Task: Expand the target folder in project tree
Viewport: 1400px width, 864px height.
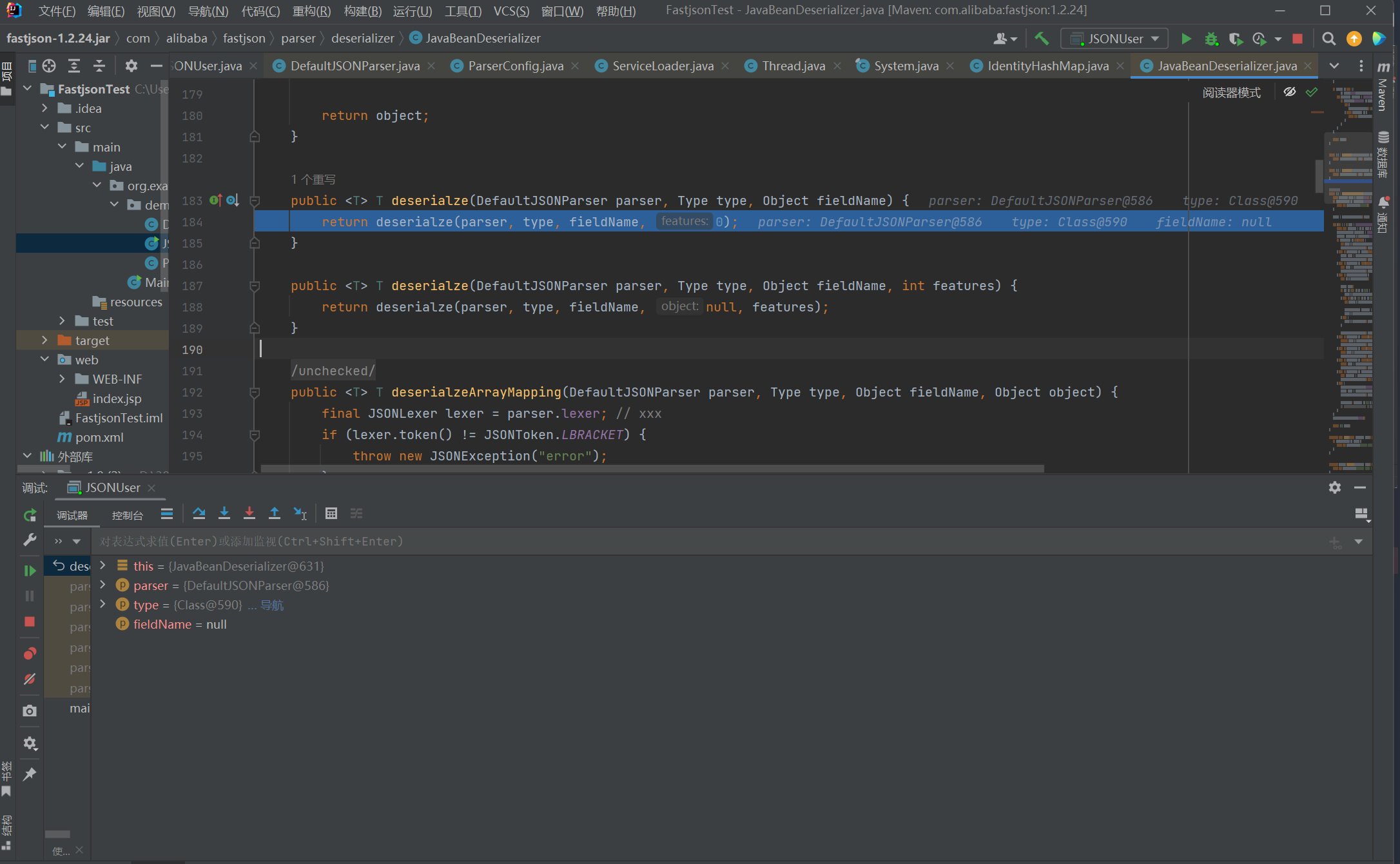Action: point(45,340)
